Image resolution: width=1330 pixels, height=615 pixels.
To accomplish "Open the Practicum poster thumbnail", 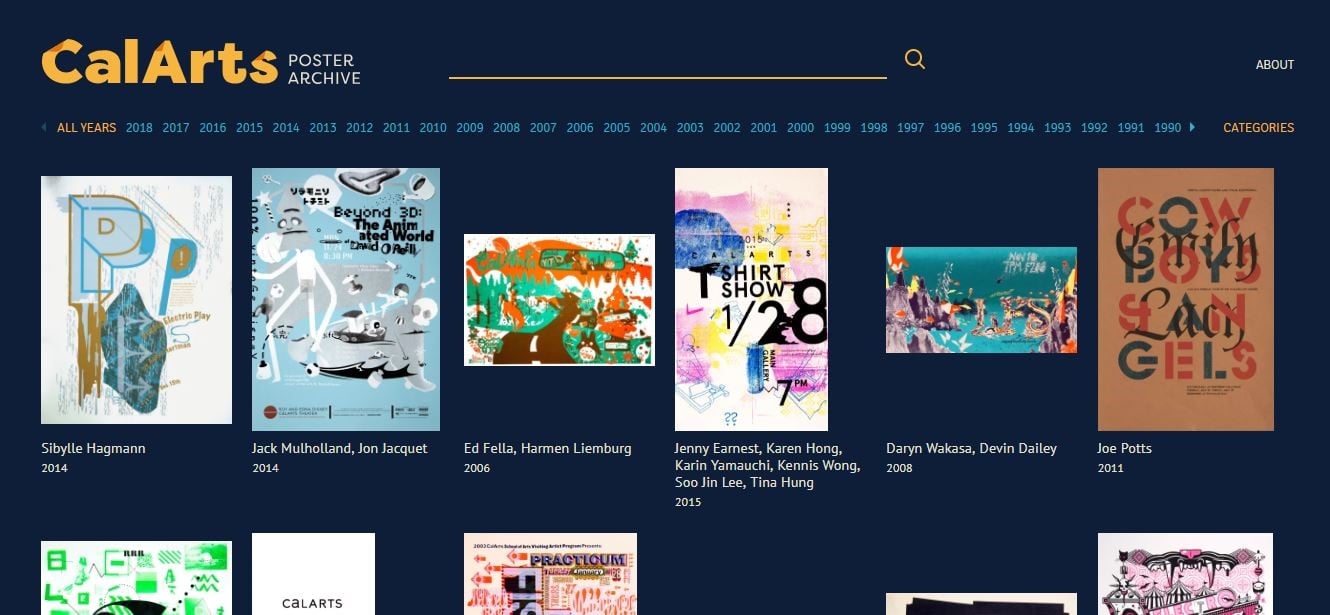I will (550, 574).
